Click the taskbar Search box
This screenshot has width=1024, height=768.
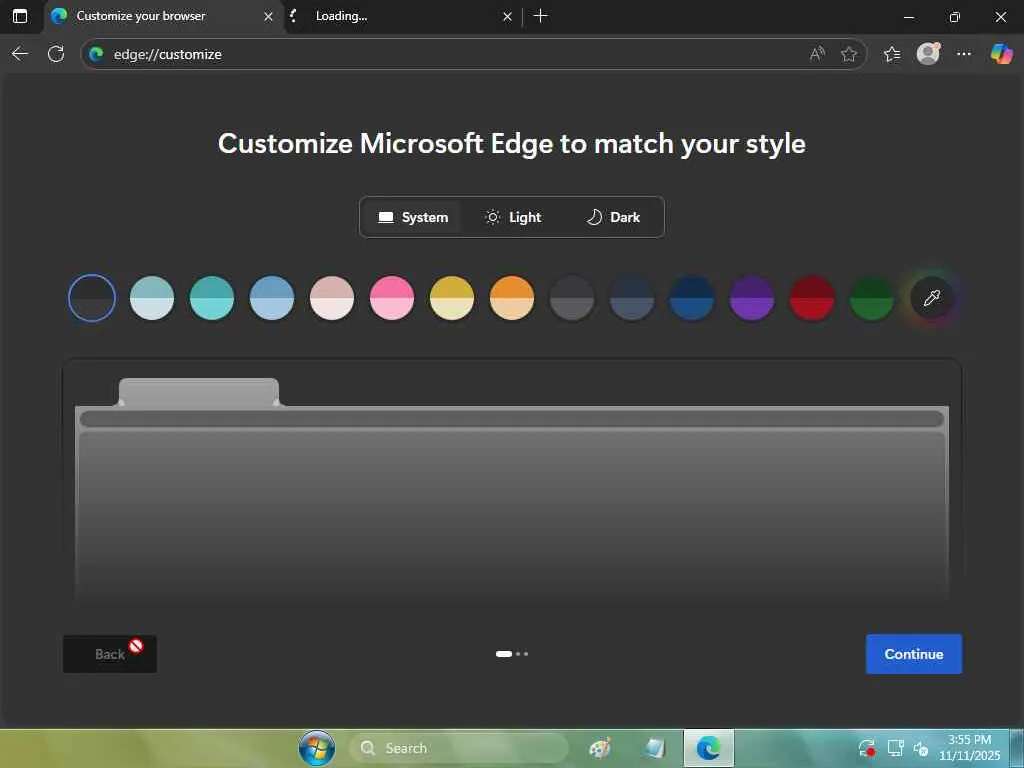point(458,748)
